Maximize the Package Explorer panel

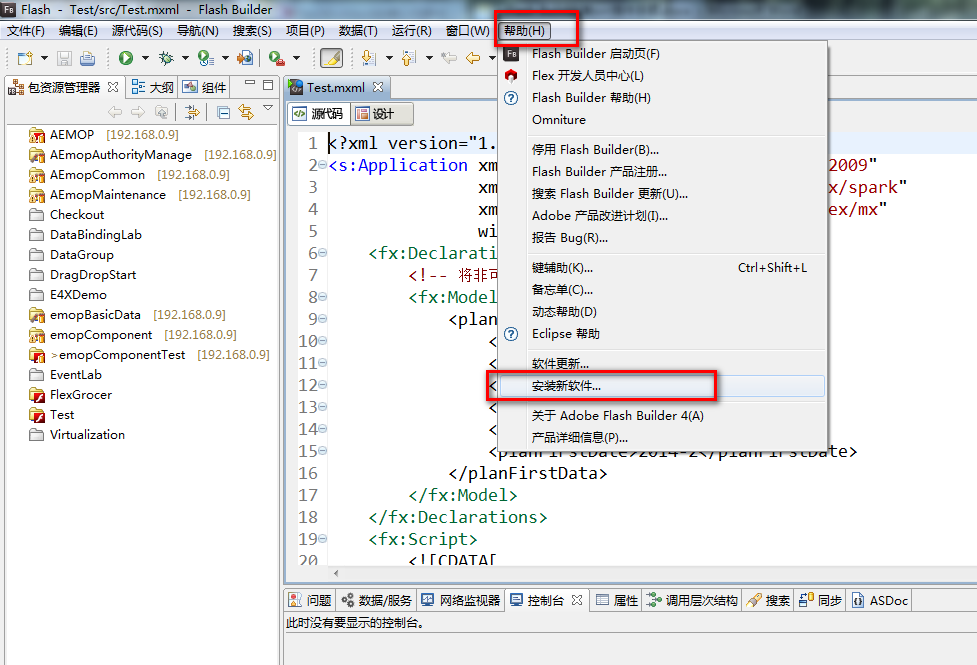tap(268, 84)
